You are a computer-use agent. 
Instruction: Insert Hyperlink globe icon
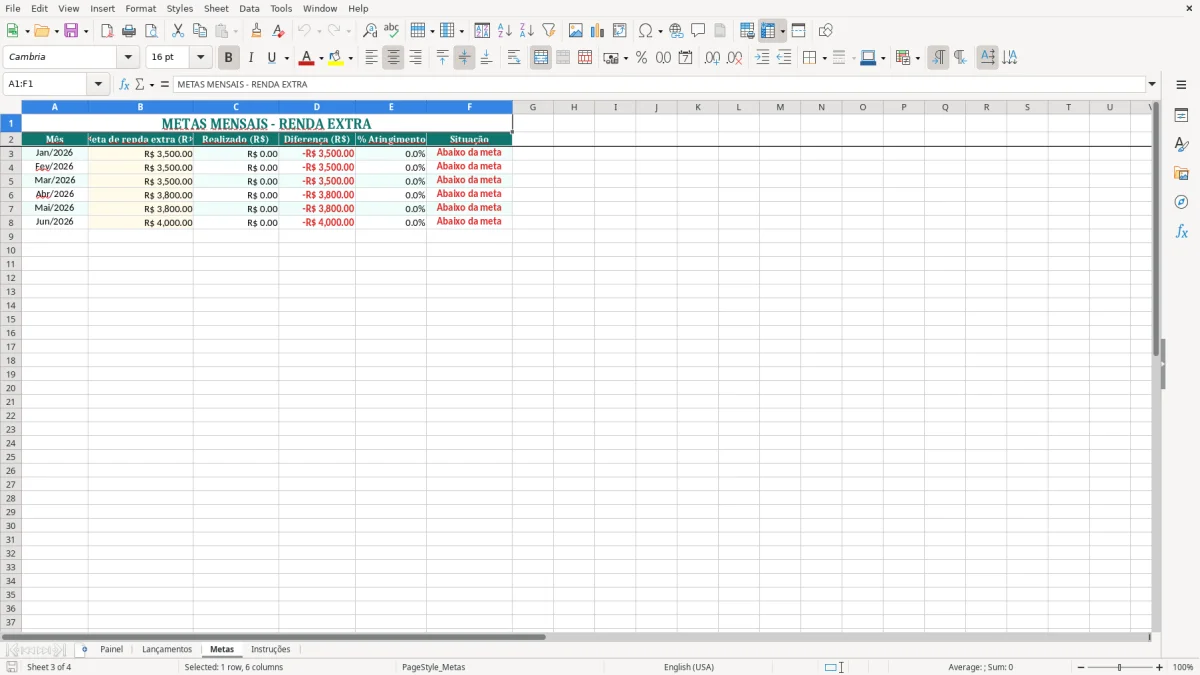[x=676, y=31]
